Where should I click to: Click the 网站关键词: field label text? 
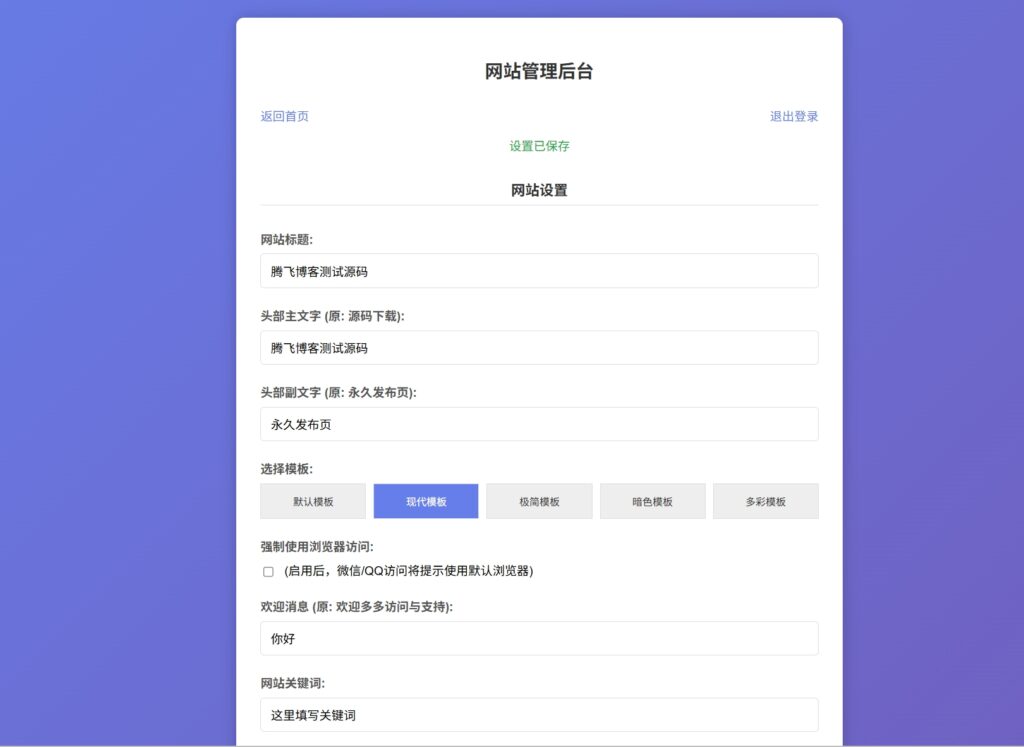pos(293,684)
